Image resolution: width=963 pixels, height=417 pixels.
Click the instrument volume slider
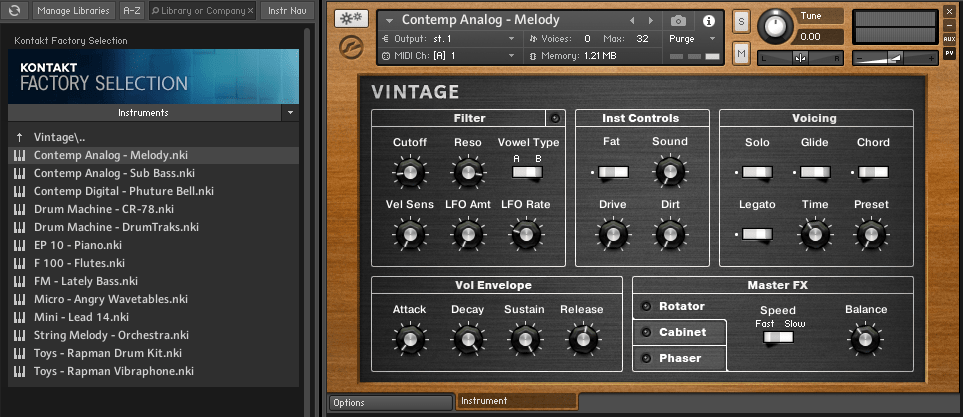[895, 58]
